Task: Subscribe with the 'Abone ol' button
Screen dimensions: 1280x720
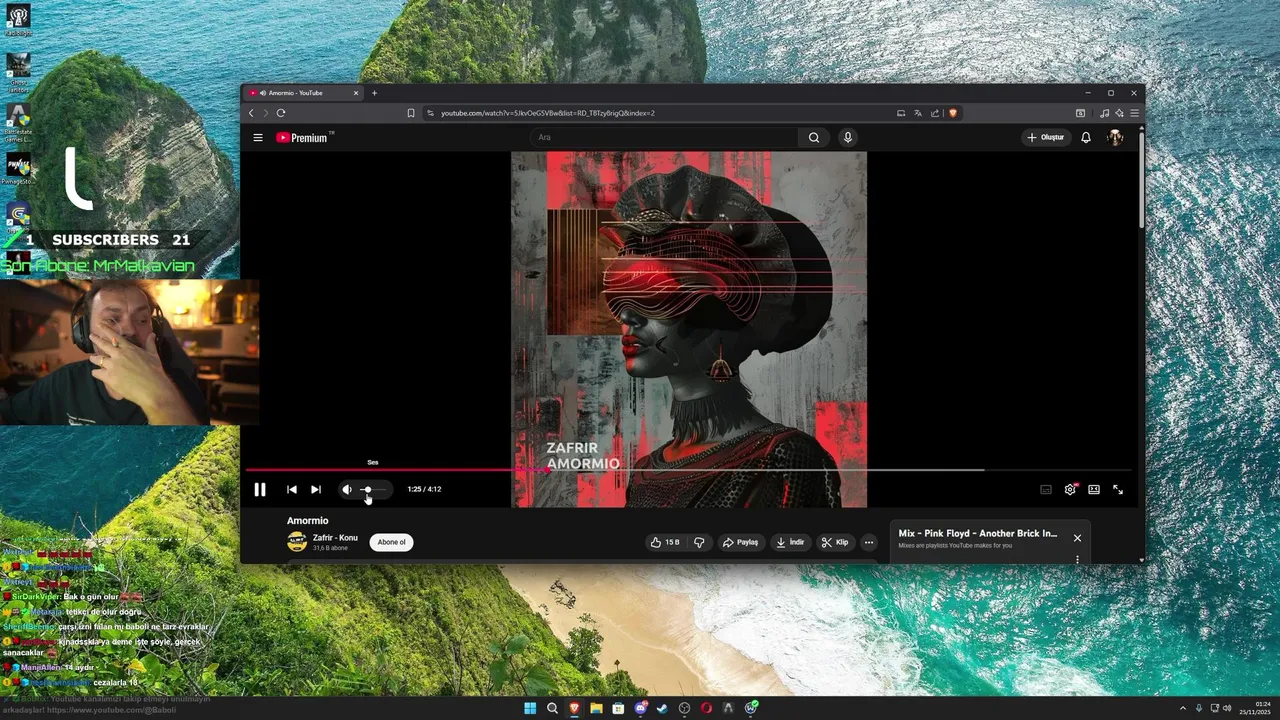Action: [x=391, y=542]
